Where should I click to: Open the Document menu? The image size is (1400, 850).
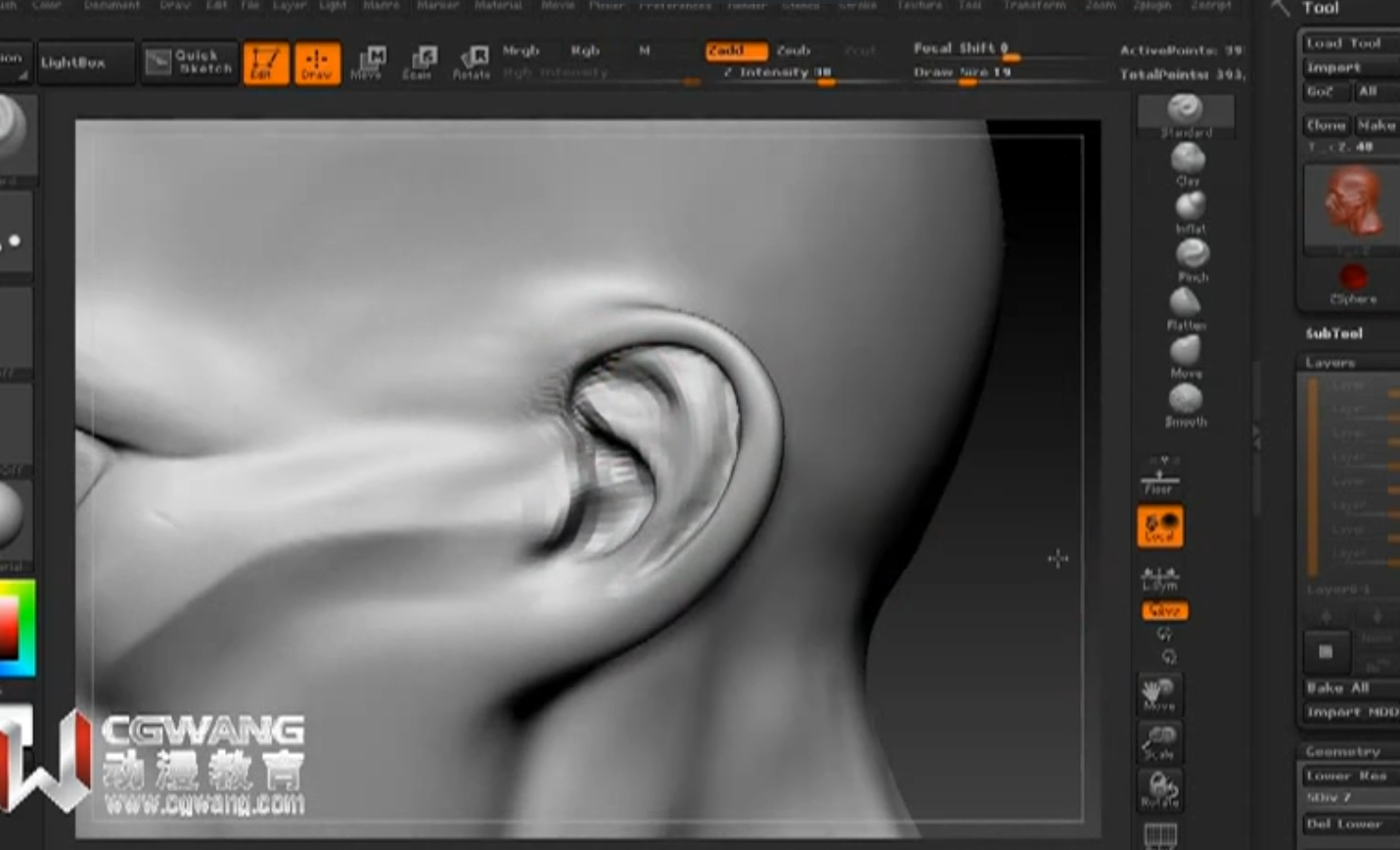[x=112, y=5]
